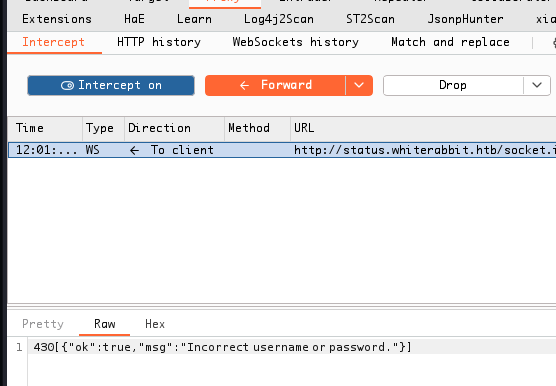The height and width of the screenshot is (386, 556).
Task: Switch to the HTTP history tab
Action: pyautogui.click(x=159, y=42)
